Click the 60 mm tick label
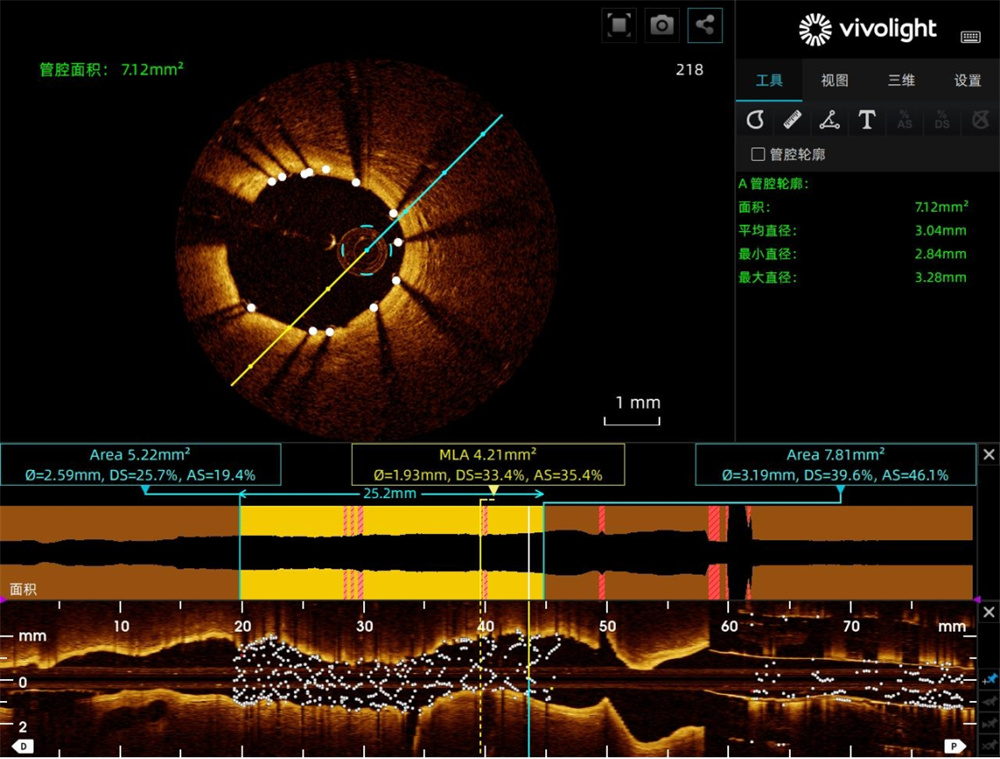Image resolution: width=1000 pixels, height=759 pixels. click(729, 626)
